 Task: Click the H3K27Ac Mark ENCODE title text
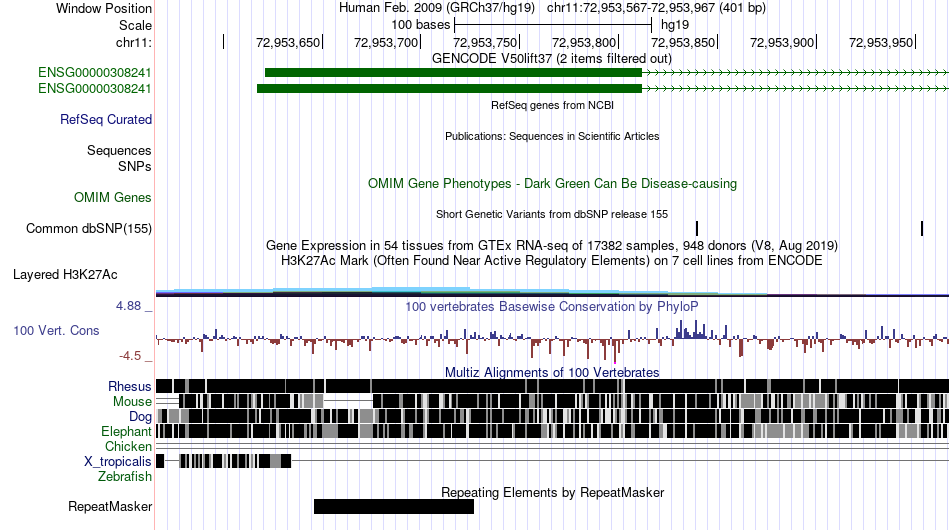pyautogui.click(x=552, y=260)
